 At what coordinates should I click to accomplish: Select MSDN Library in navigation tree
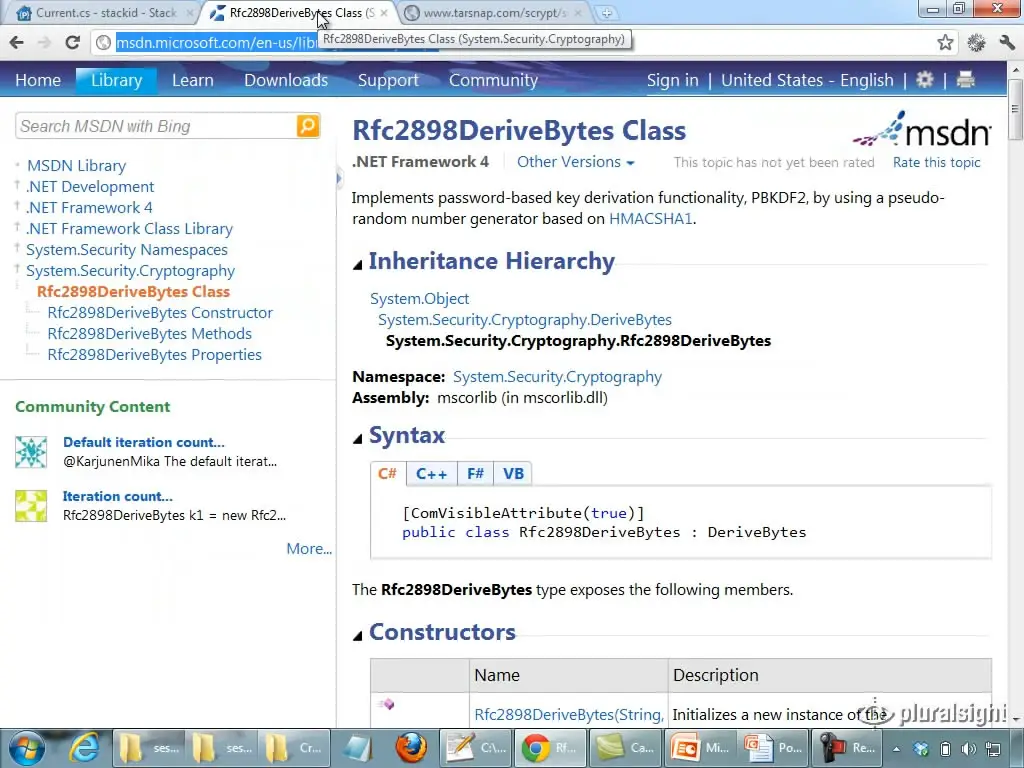[76, 166]
